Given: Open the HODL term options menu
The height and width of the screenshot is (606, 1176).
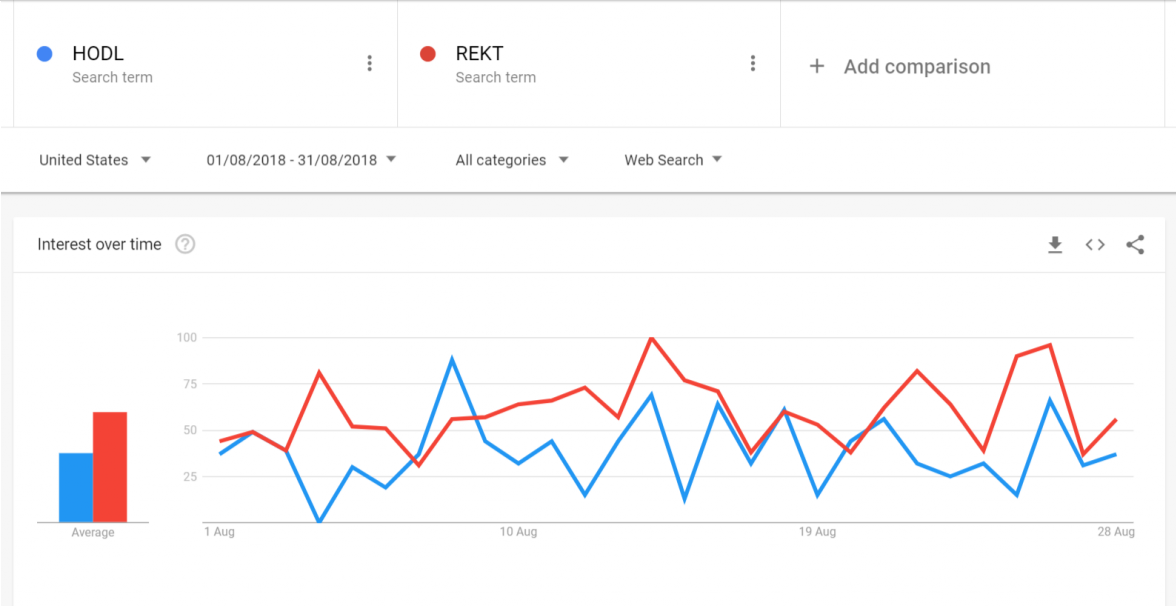Looking at the screenshot, I should (369, 64).
